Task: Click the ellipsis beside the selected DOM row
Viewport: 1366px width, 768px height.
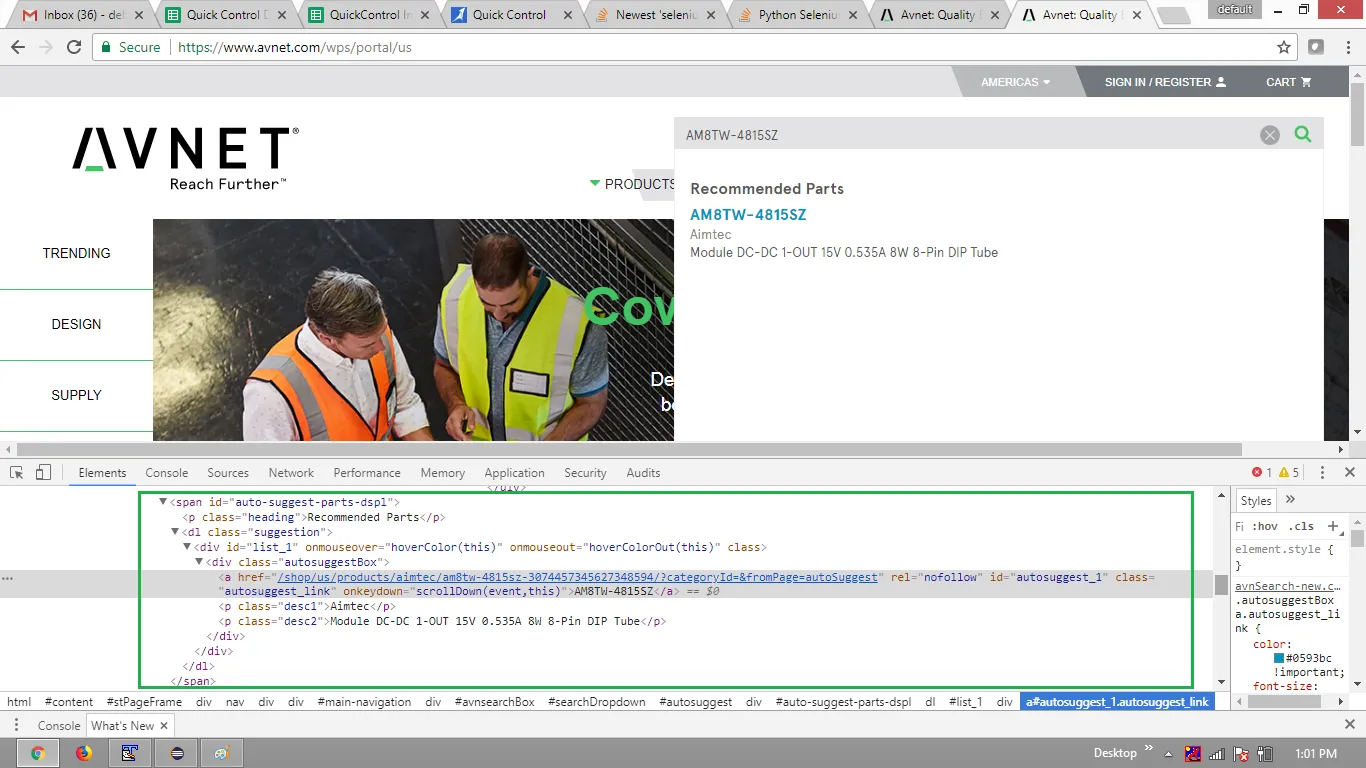Action: coord(7,578)
